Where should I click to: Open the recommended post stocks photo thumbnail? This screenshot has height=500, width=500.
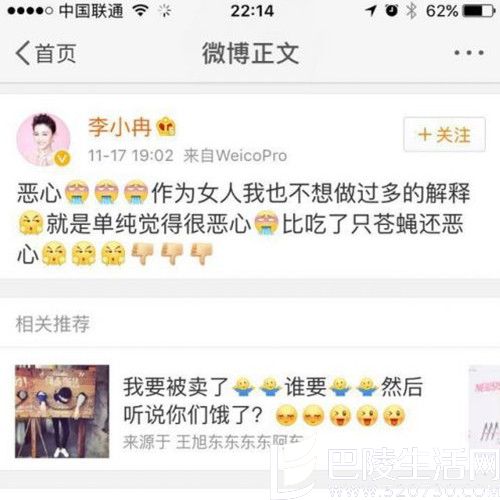[62, 411]
